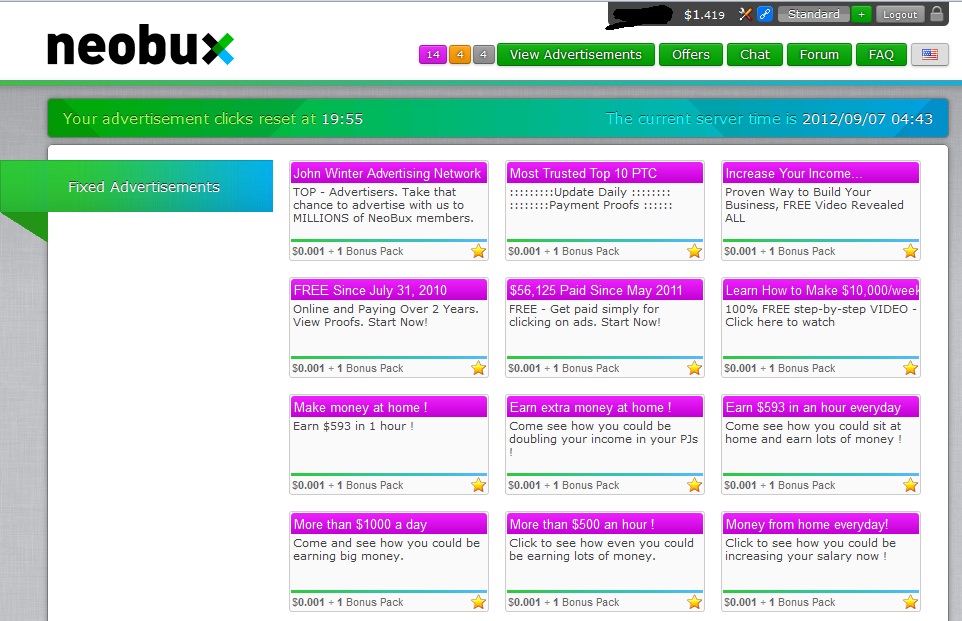The image size is (962, 621).
Task: Click '$0.001 + 1 Bonus Pack' on Money from home everyday ad
Action: (780, 603)
